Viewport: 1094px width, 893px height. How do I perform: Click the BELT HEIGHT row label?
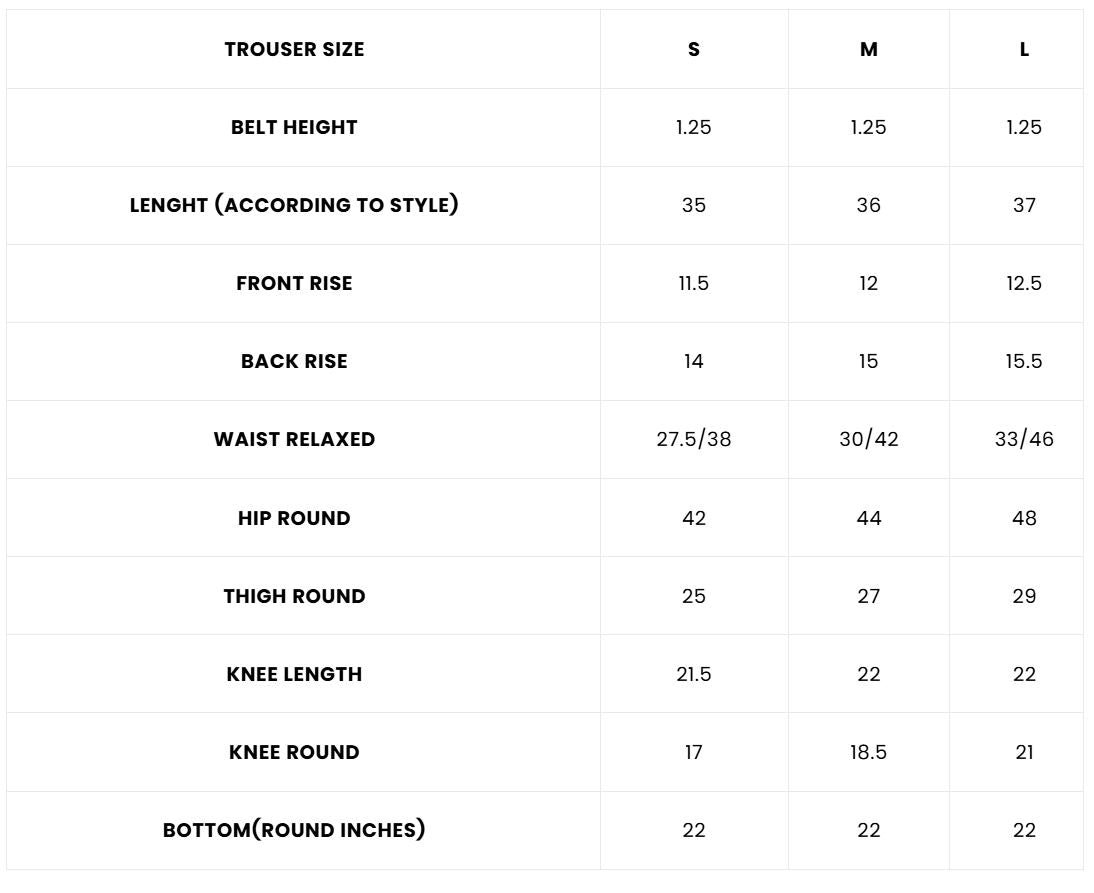pos(294,127)
